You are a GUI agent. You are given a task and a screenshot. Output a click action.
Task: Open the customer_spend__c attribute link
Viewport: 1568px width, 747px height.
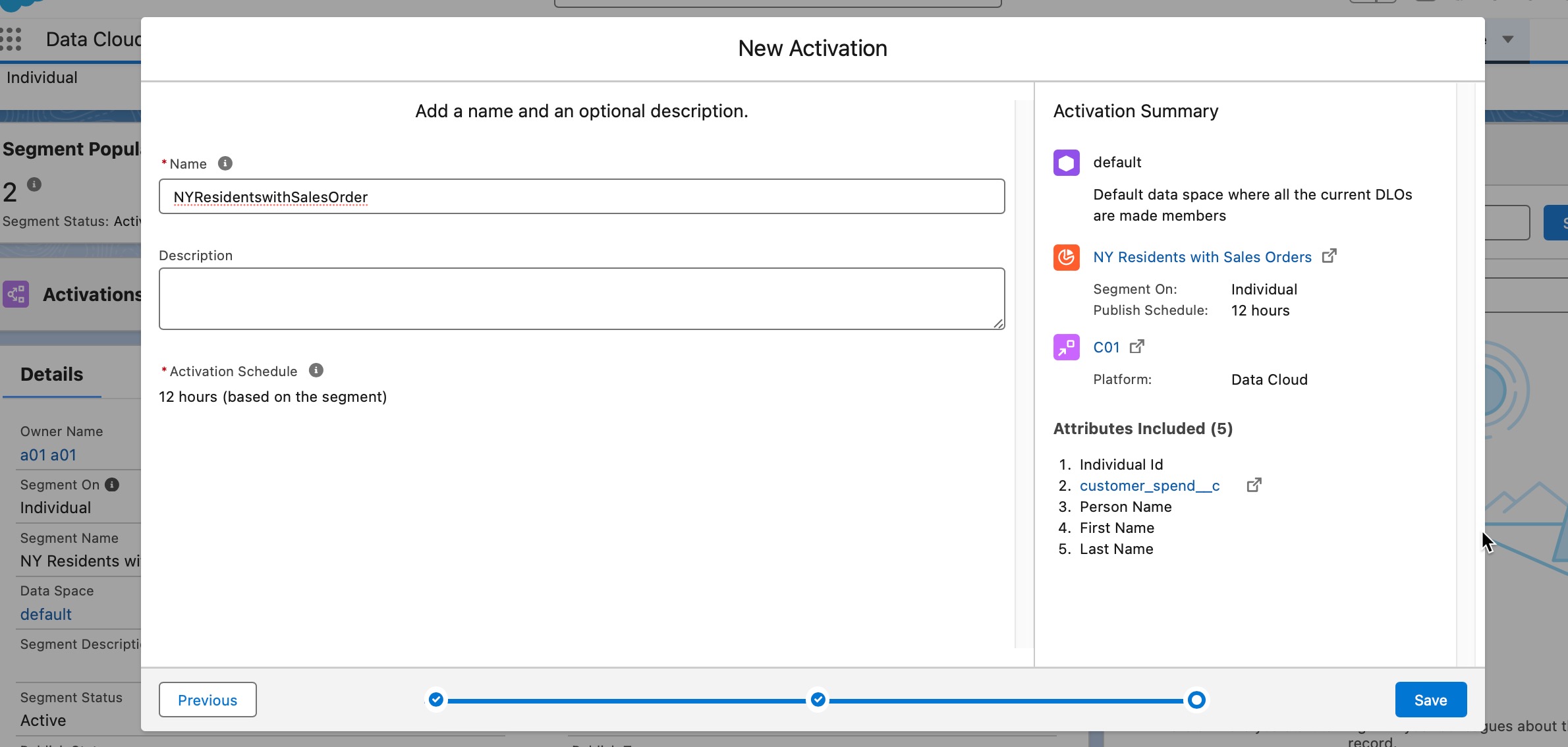tap(1150, 485)
